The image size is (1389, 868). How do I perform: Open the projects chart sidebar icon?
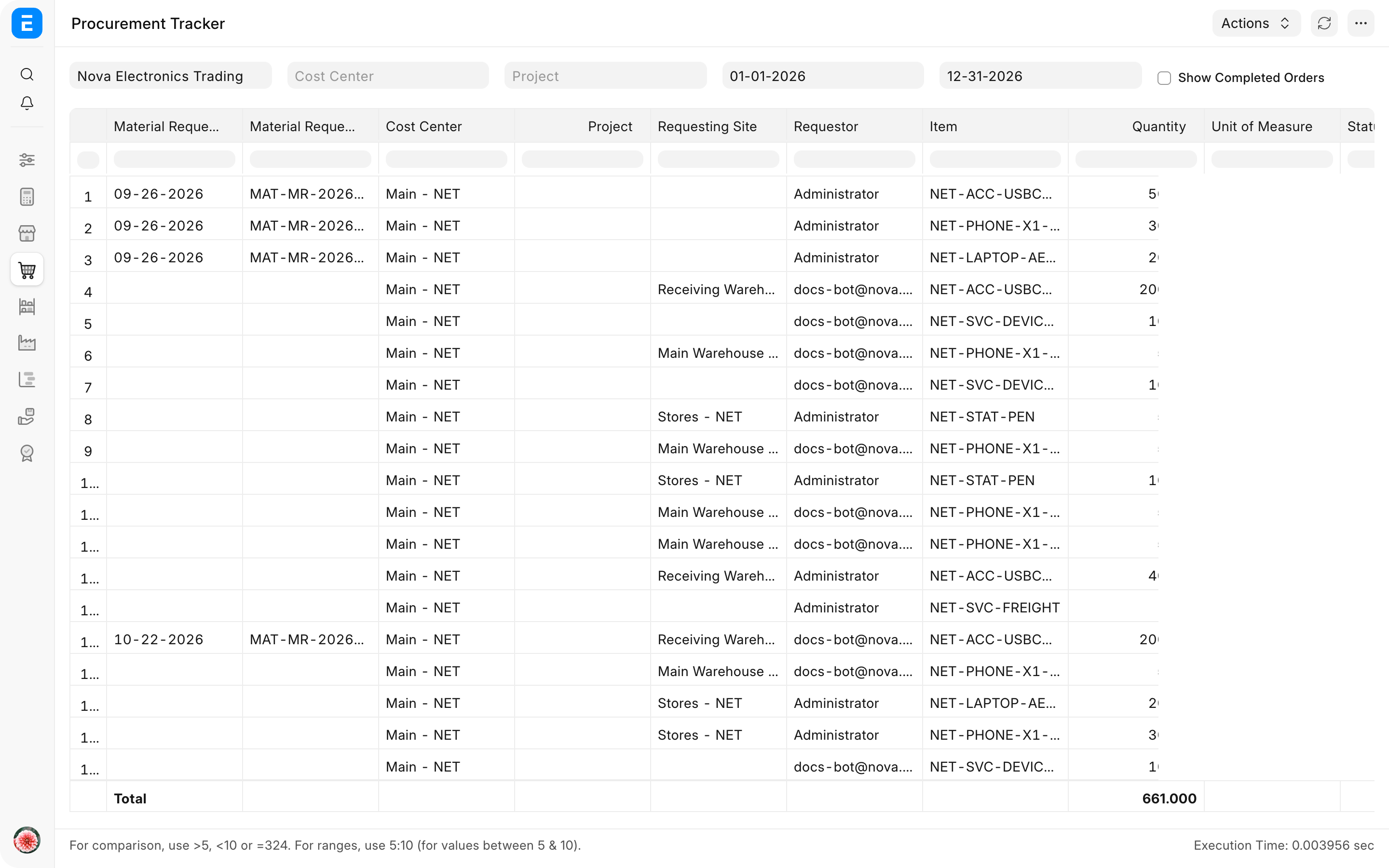point(27,380)
